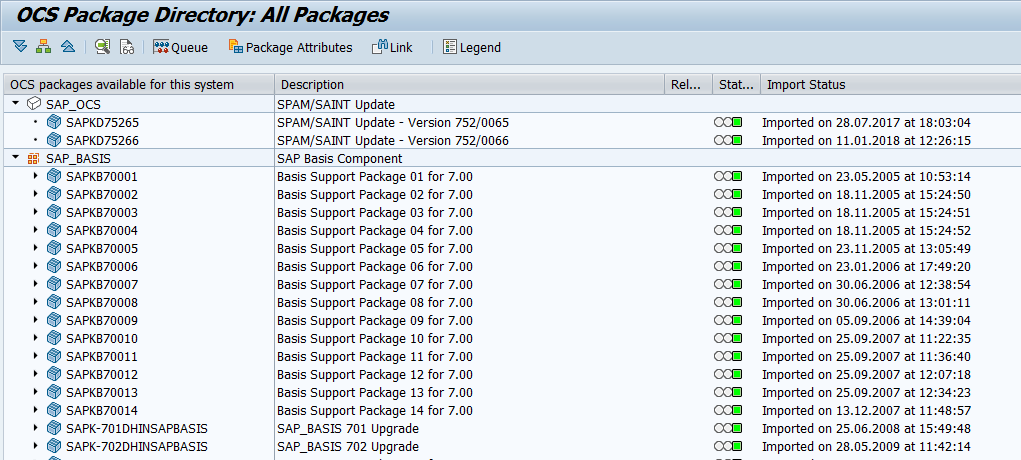This screenshot has width=1021, height=460.
Task: Click status traffic light for SAPKD75265
Action: tap(728, 122)
